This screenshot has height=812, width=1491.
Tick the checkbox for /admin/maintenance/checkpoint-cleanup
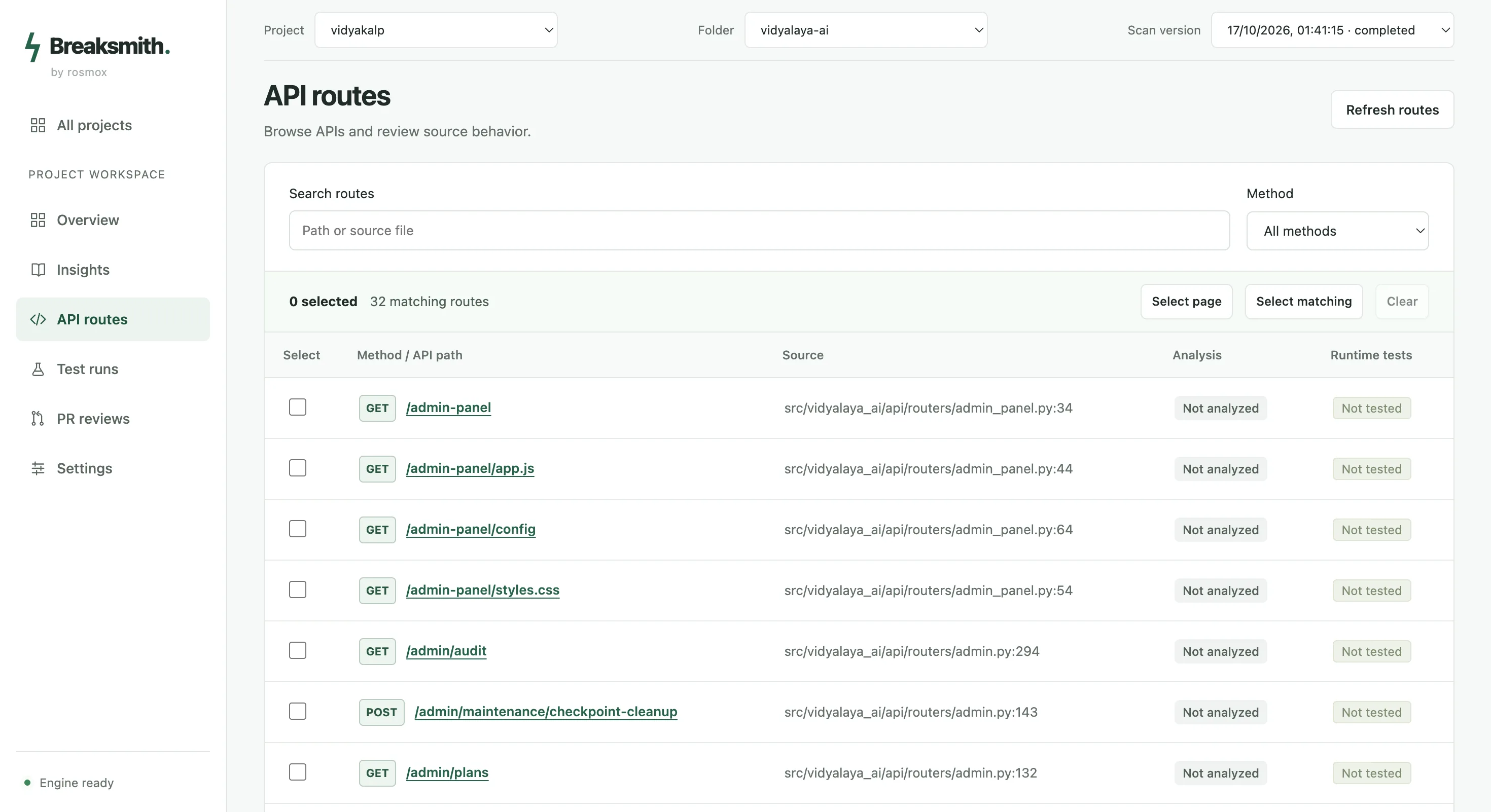[298, 711]
